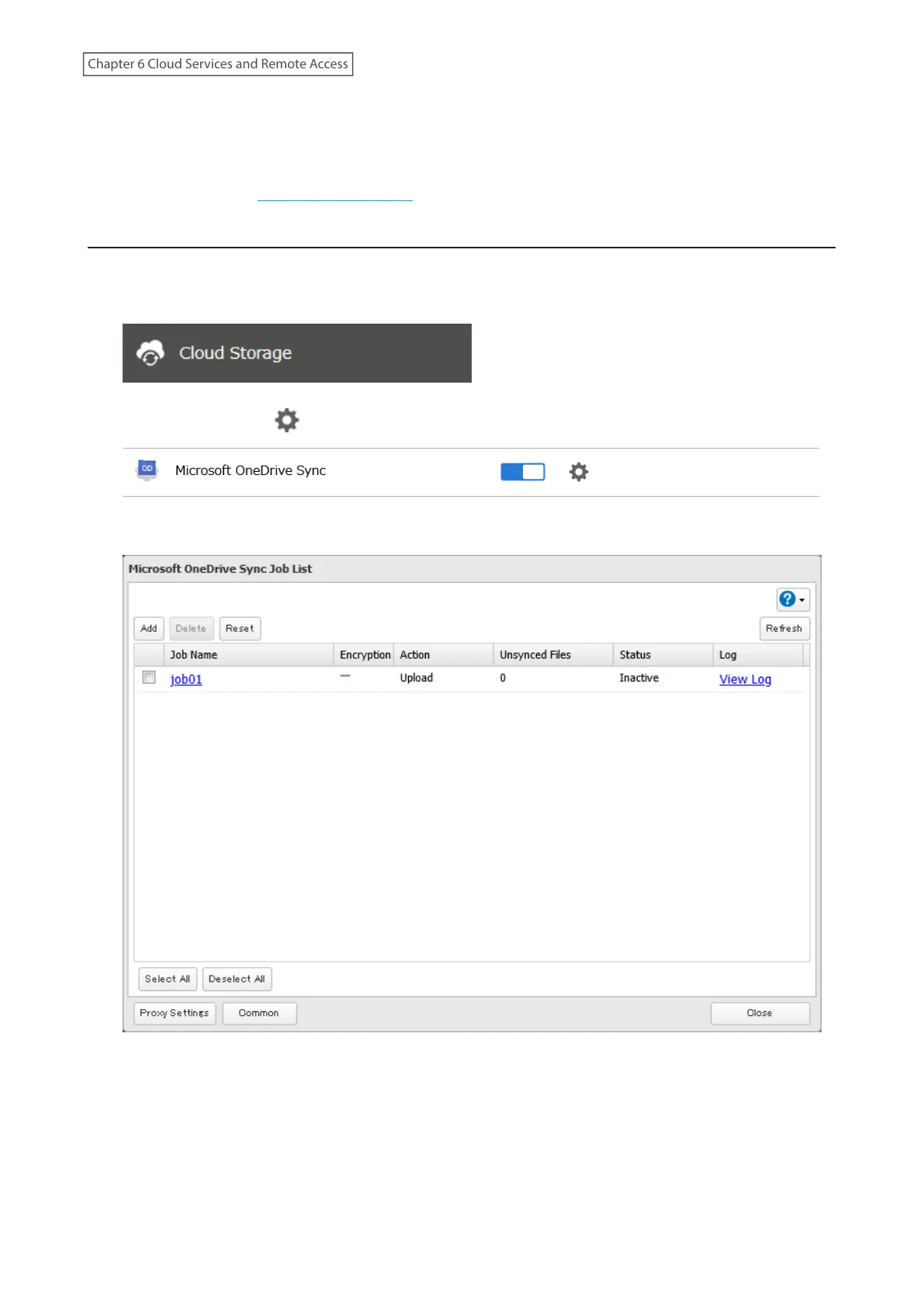Screen dimensions: 924x1307
Task: Open Microsoft OneDrive Sync gear settings
Action: (579, 472)
